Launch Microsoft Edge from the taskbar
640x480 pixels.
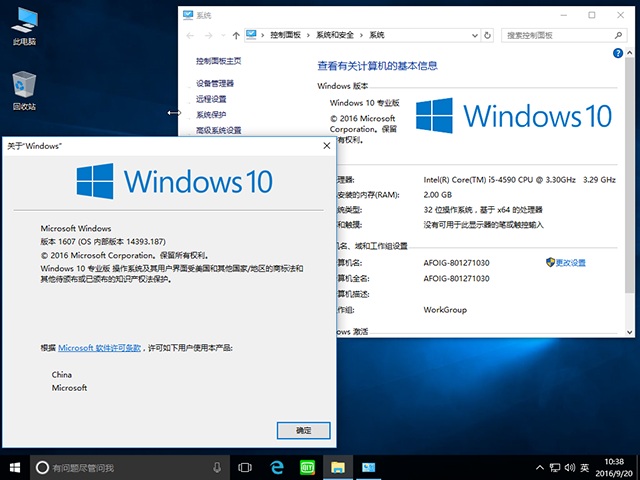pos(276,467)
